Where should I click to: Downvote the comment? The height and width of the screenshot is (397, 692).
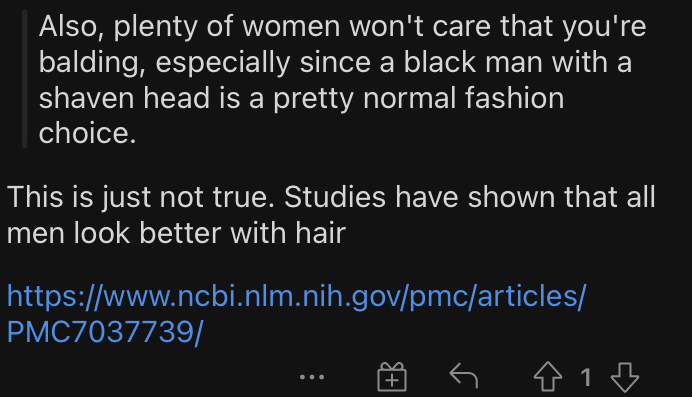point(624,377)
